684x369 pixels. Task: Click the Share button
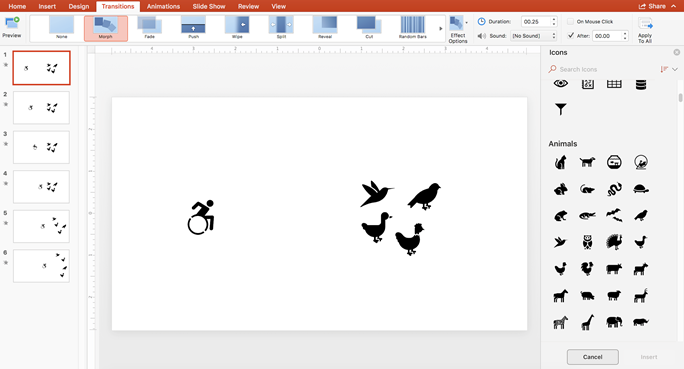coord(653,6)
